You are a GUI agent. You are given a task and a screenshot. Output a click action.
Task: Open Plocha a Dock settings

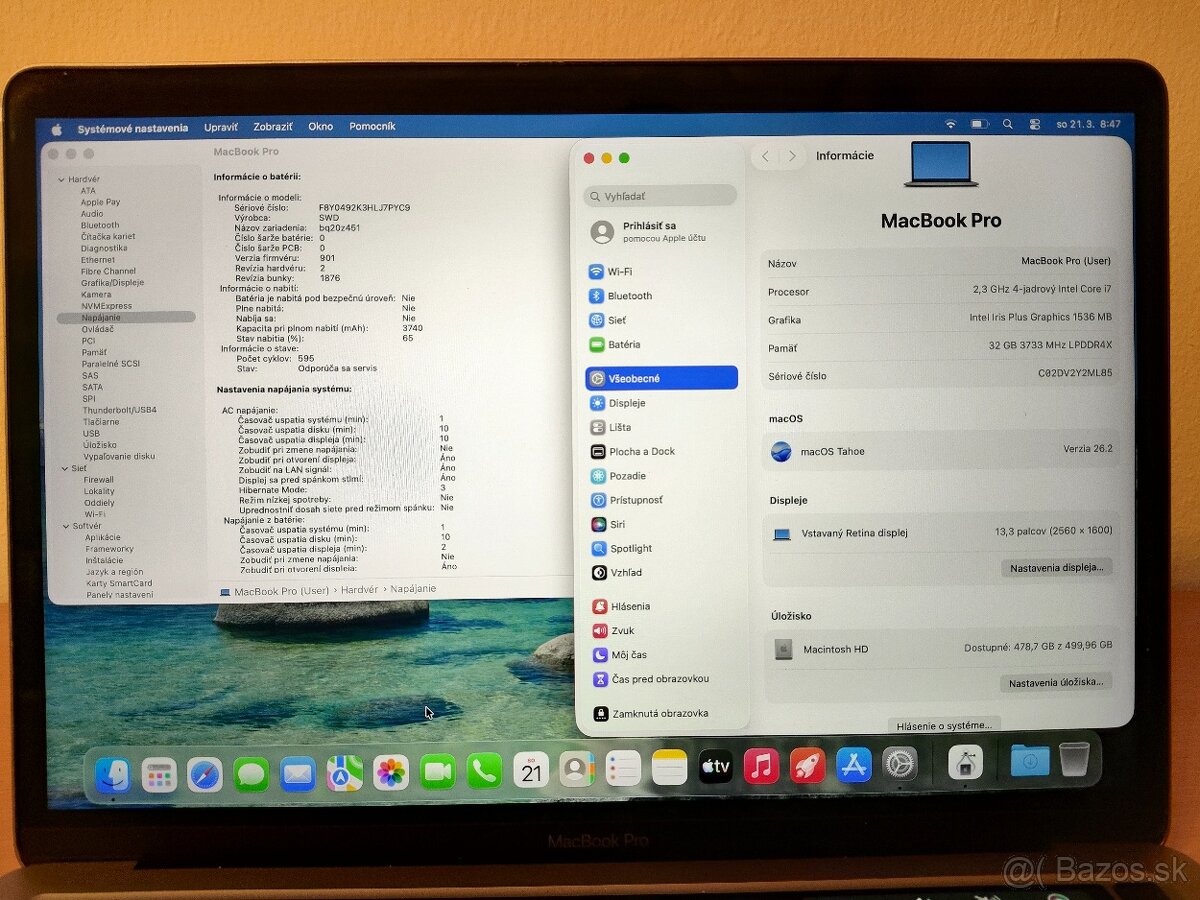636,451
